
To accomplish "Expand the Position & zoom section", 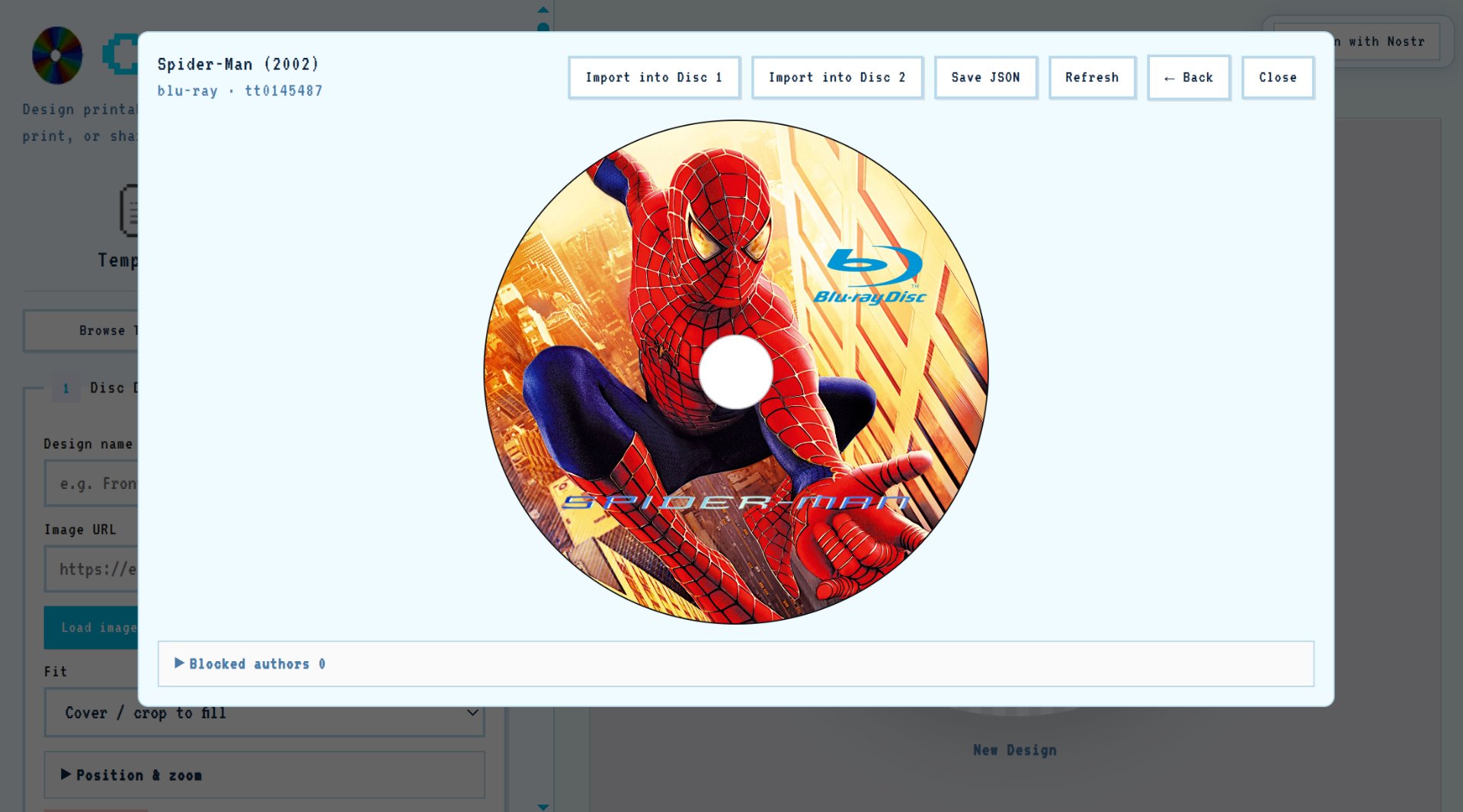I will coord(264,775).
